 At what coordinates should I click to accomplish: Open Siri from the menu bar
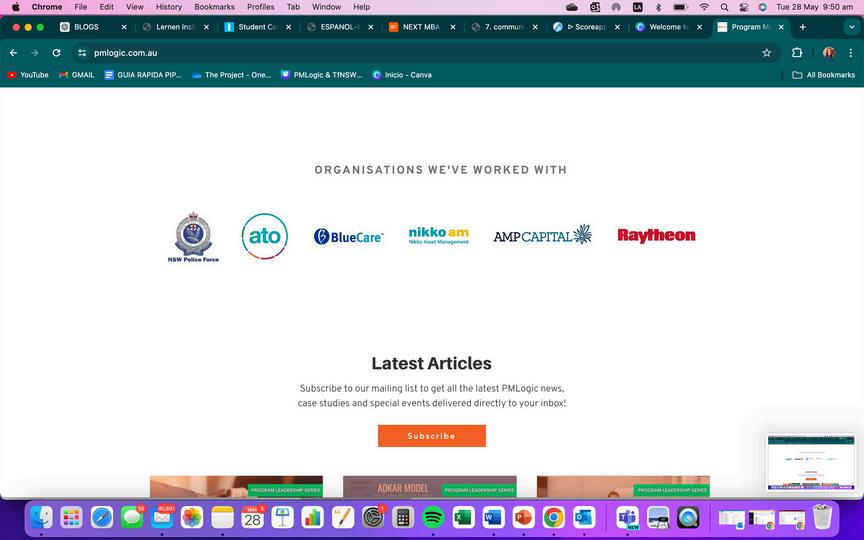click(x=763, y=7)
